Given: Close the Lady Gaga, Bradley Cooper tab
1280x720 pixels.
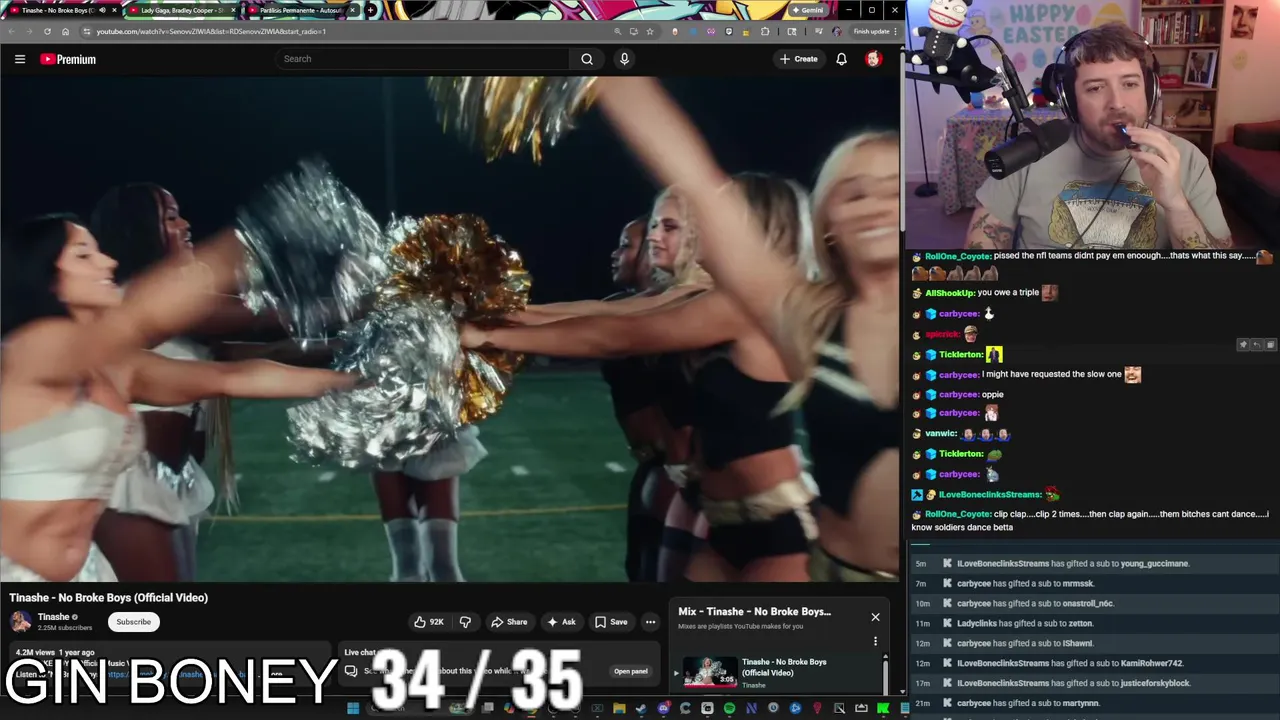Looking at the screenshot, I should (x=233, y=10).
